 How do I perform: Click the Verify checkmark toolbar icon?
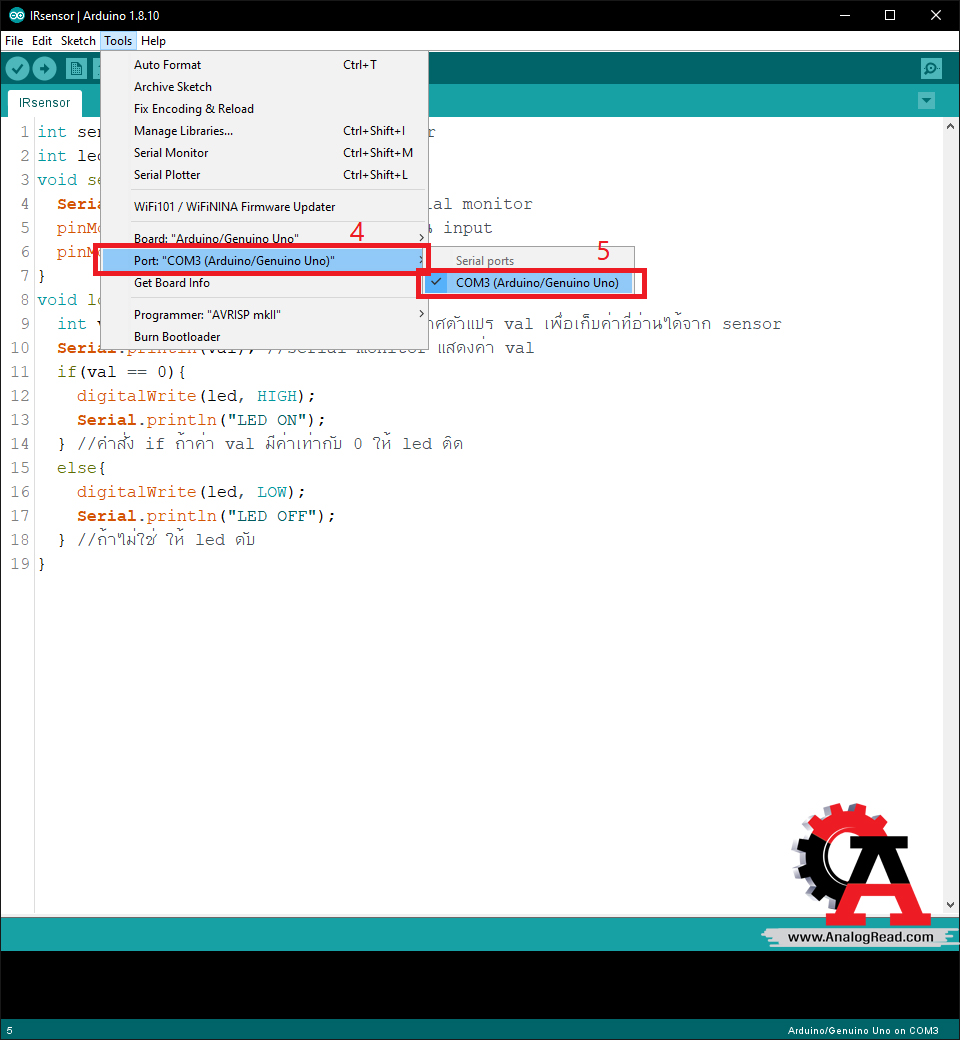[18, 68]
